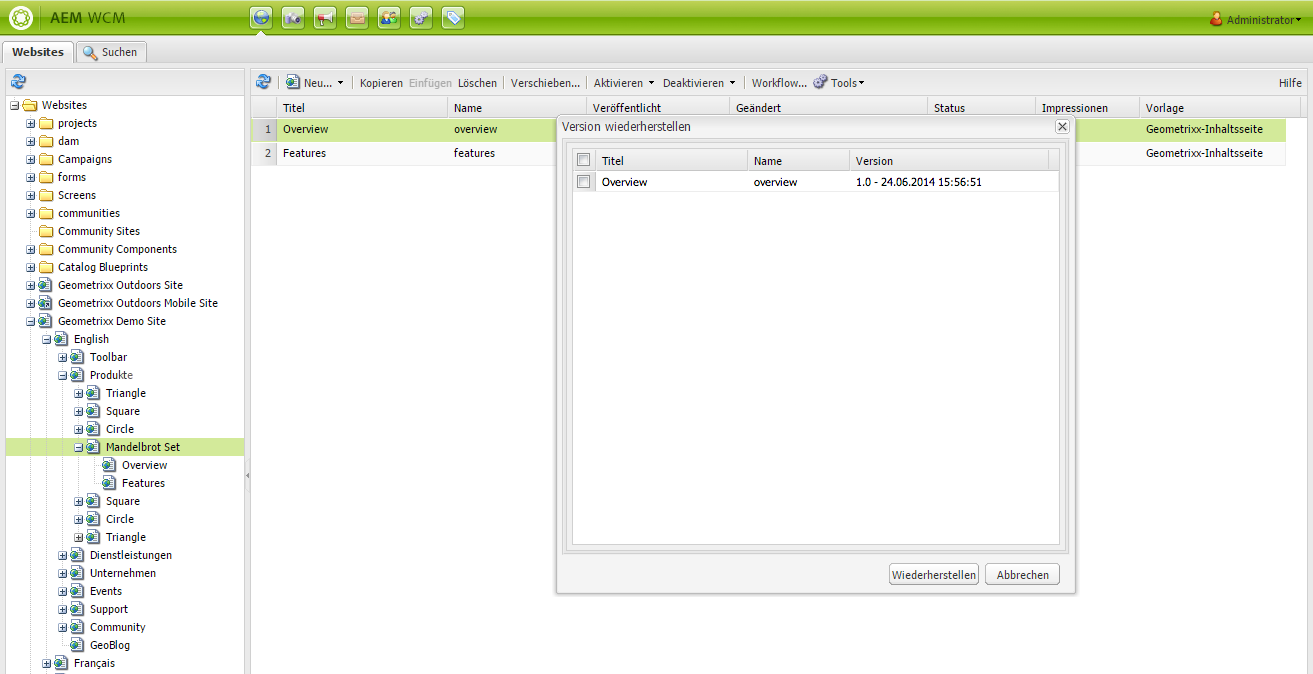This screenshot has height=674, width=1313.
Task: Check the select-all checkbox in version dialog header
Action: (x=584, y=160)
